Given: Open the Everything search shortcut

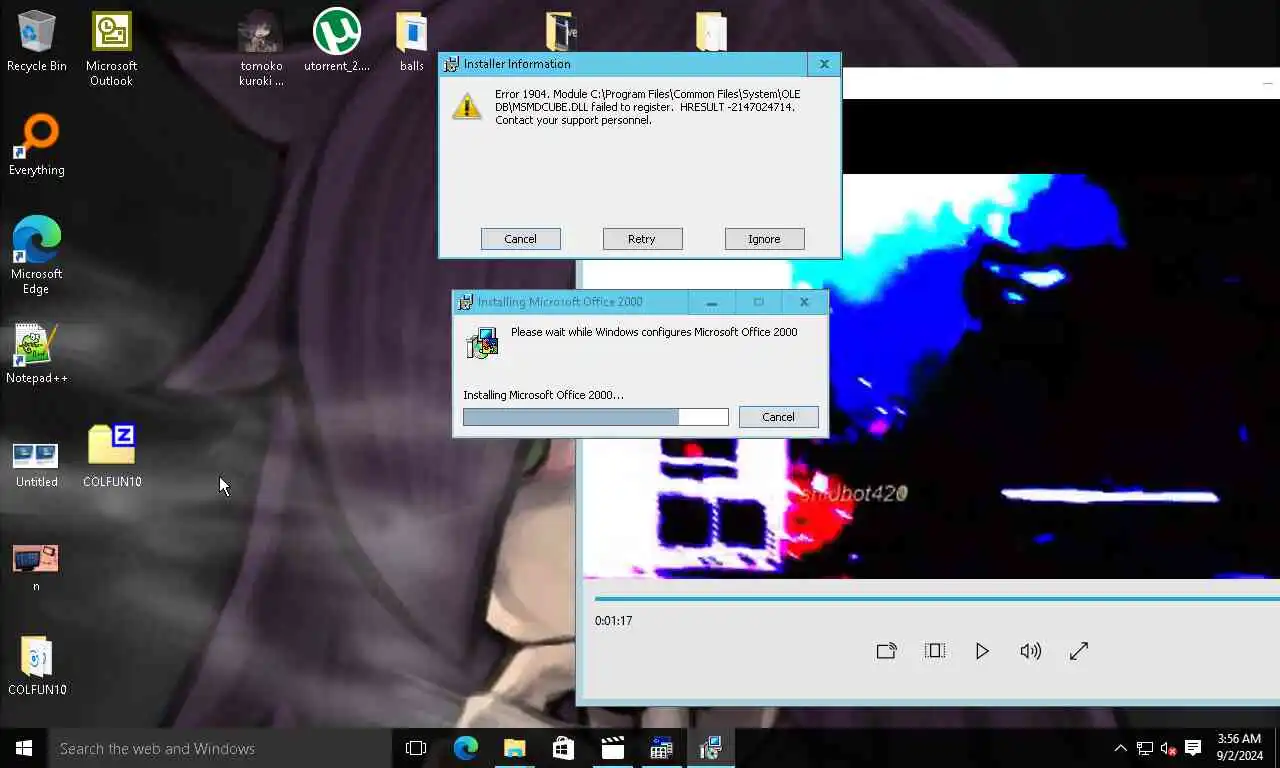Looking at the screenshot, I should coord(37,146).
